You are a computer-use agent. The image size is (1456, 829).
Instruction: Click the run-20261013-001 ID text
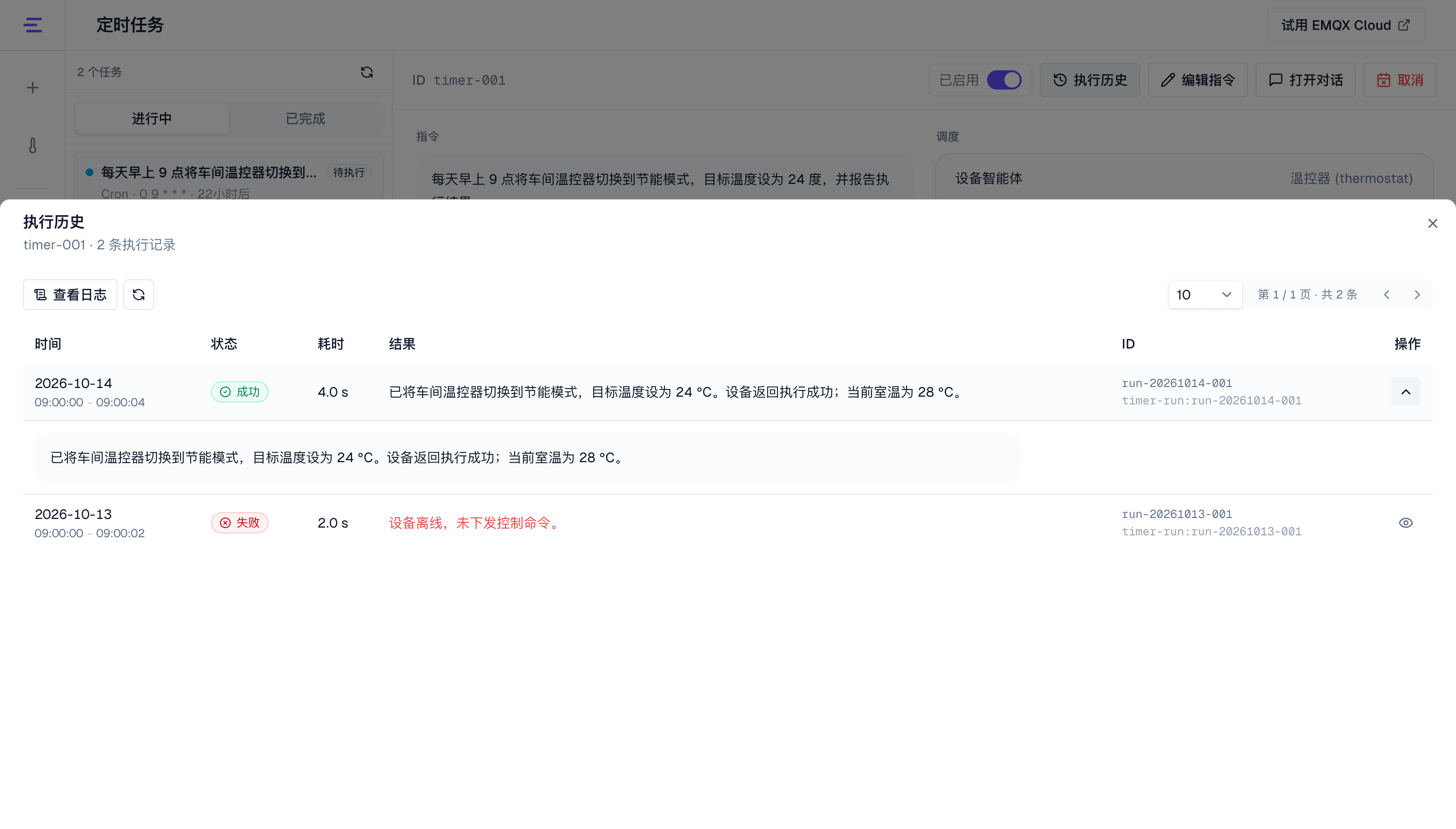[x=1176, y=514]
